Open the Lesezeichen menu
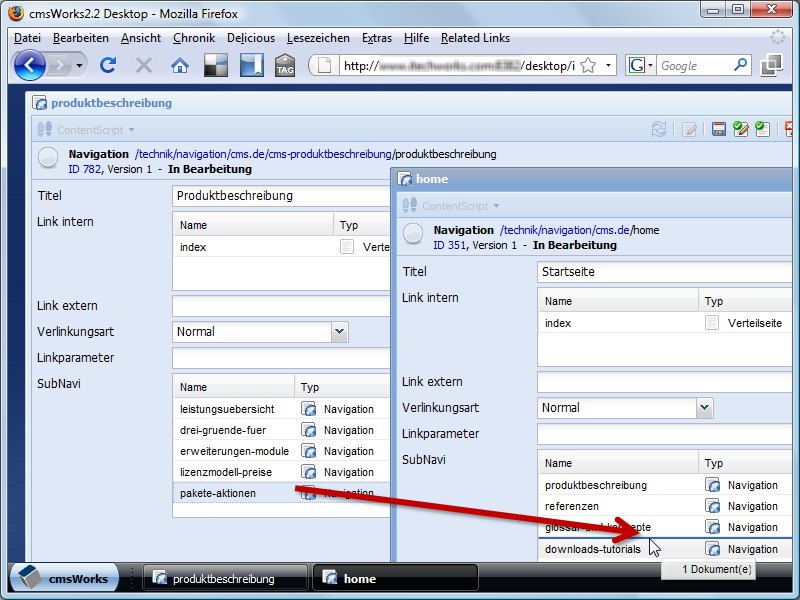The image size is (800, 600). pyautogui.click(x=318, y=38)
